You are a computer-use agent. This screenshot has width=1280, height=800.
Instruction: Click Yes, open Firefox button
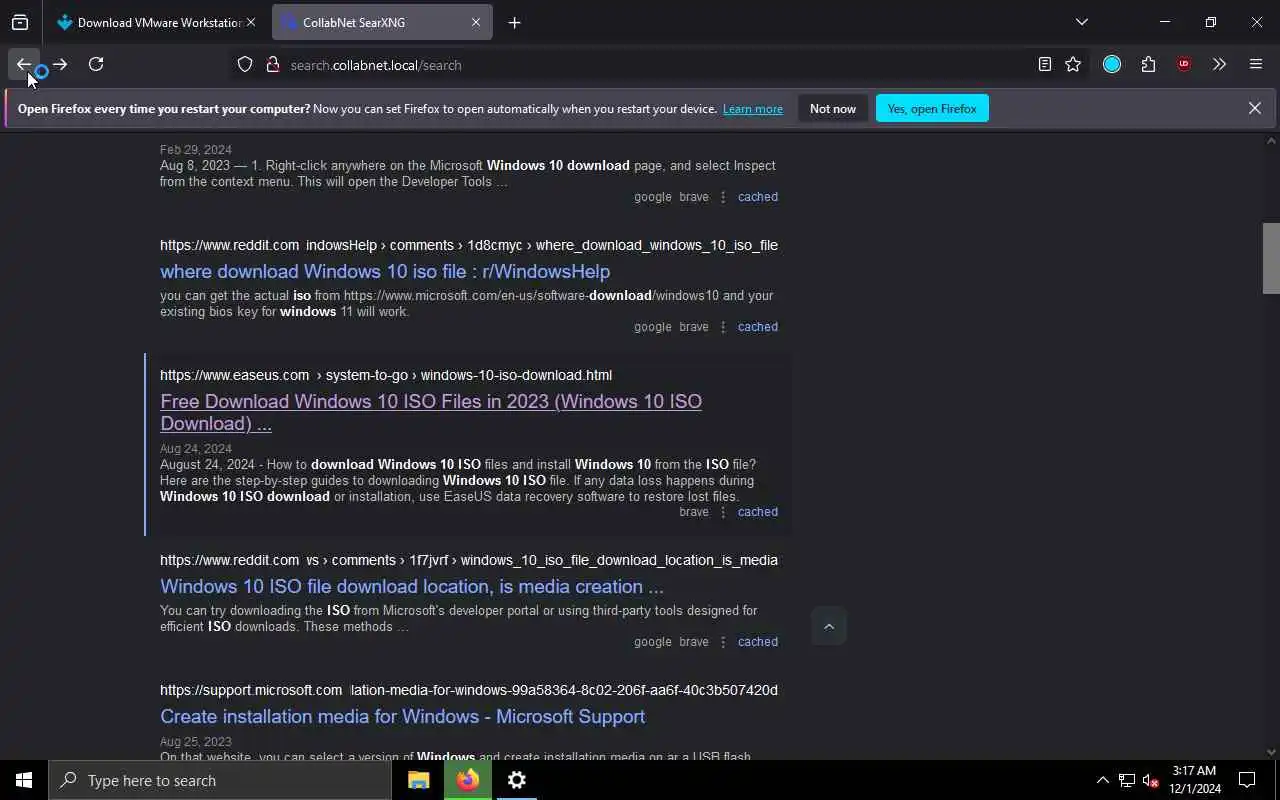click(x=932, y=108)
